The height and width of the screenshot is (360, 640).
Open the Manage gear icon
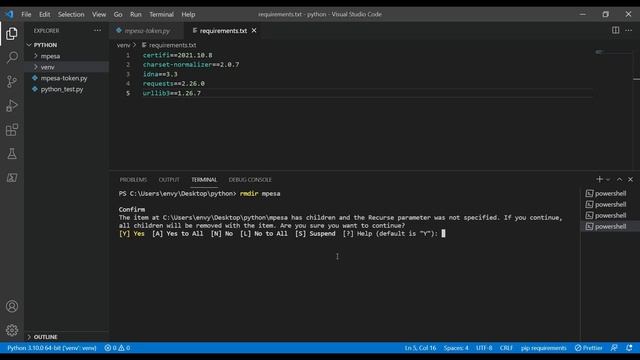(12, 330)
